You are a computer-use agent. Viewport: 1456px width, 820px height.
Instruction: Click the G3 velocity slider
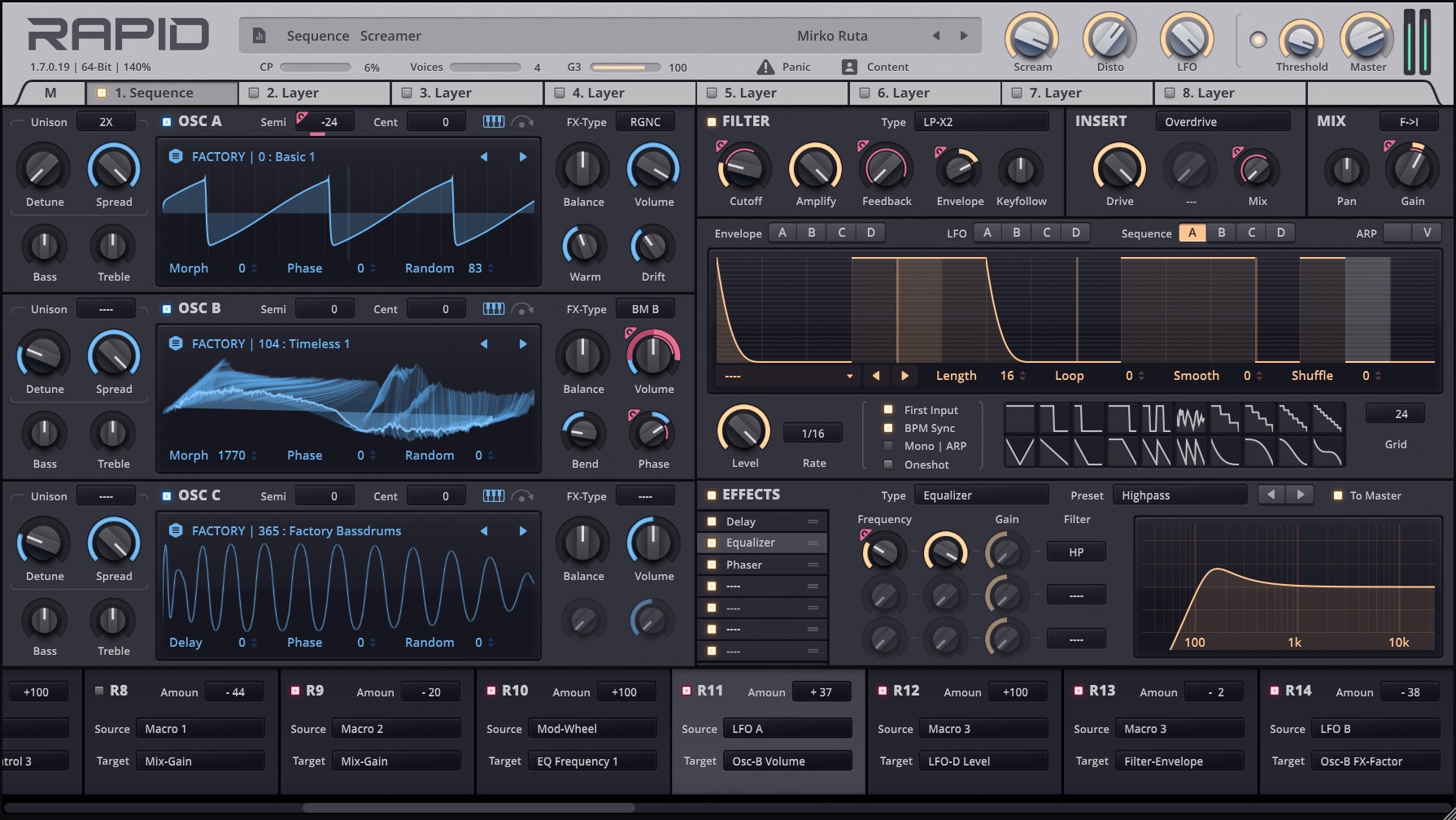tap(626, 68)
